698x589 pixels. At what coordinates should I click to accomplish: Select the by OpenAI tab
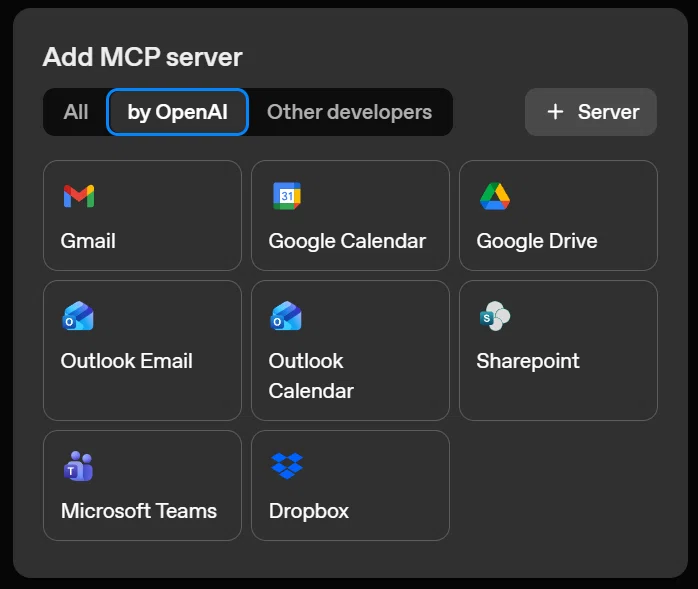[177, 112]
